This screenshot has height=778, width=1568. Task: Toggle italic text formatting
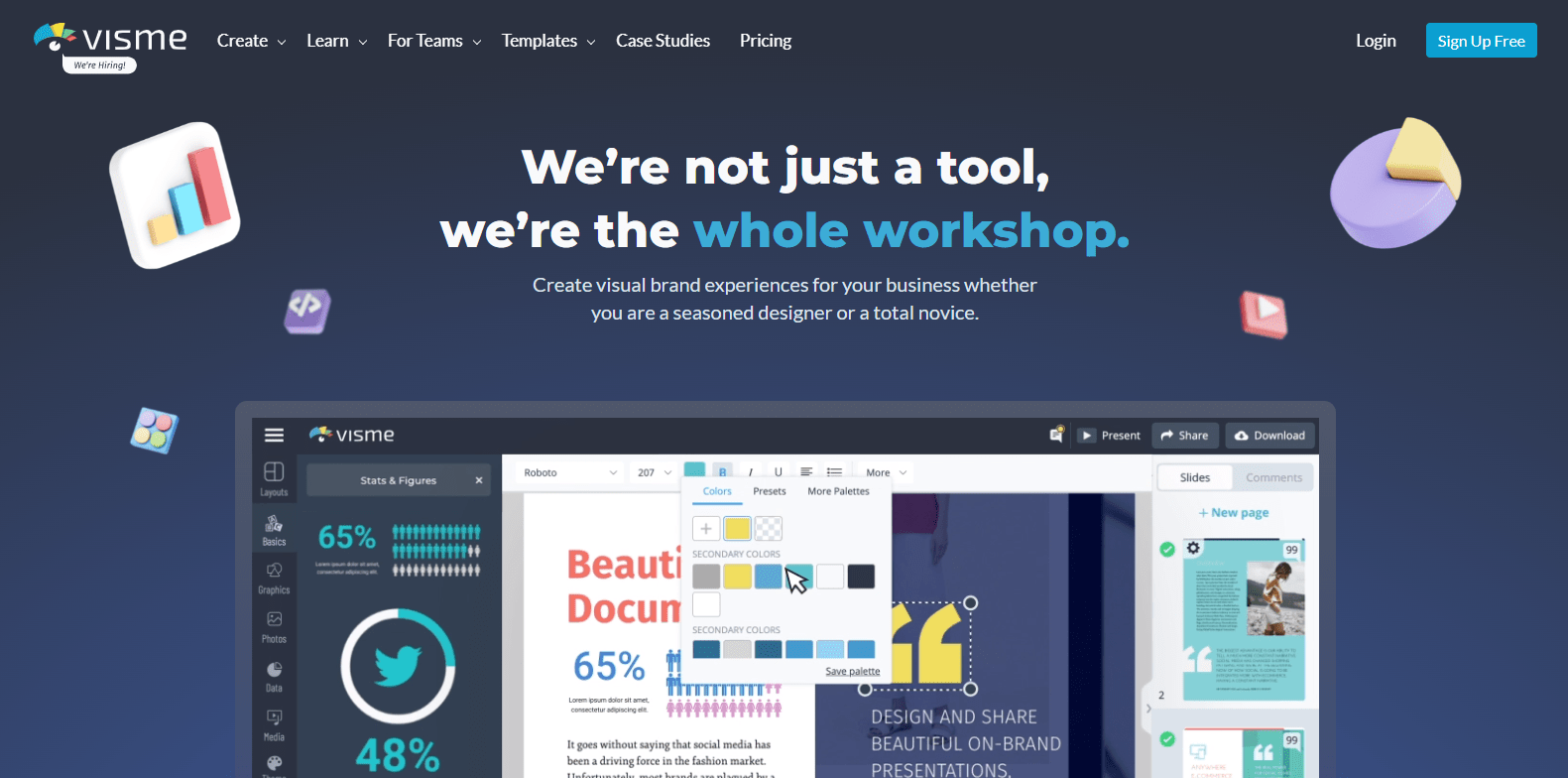751,472
